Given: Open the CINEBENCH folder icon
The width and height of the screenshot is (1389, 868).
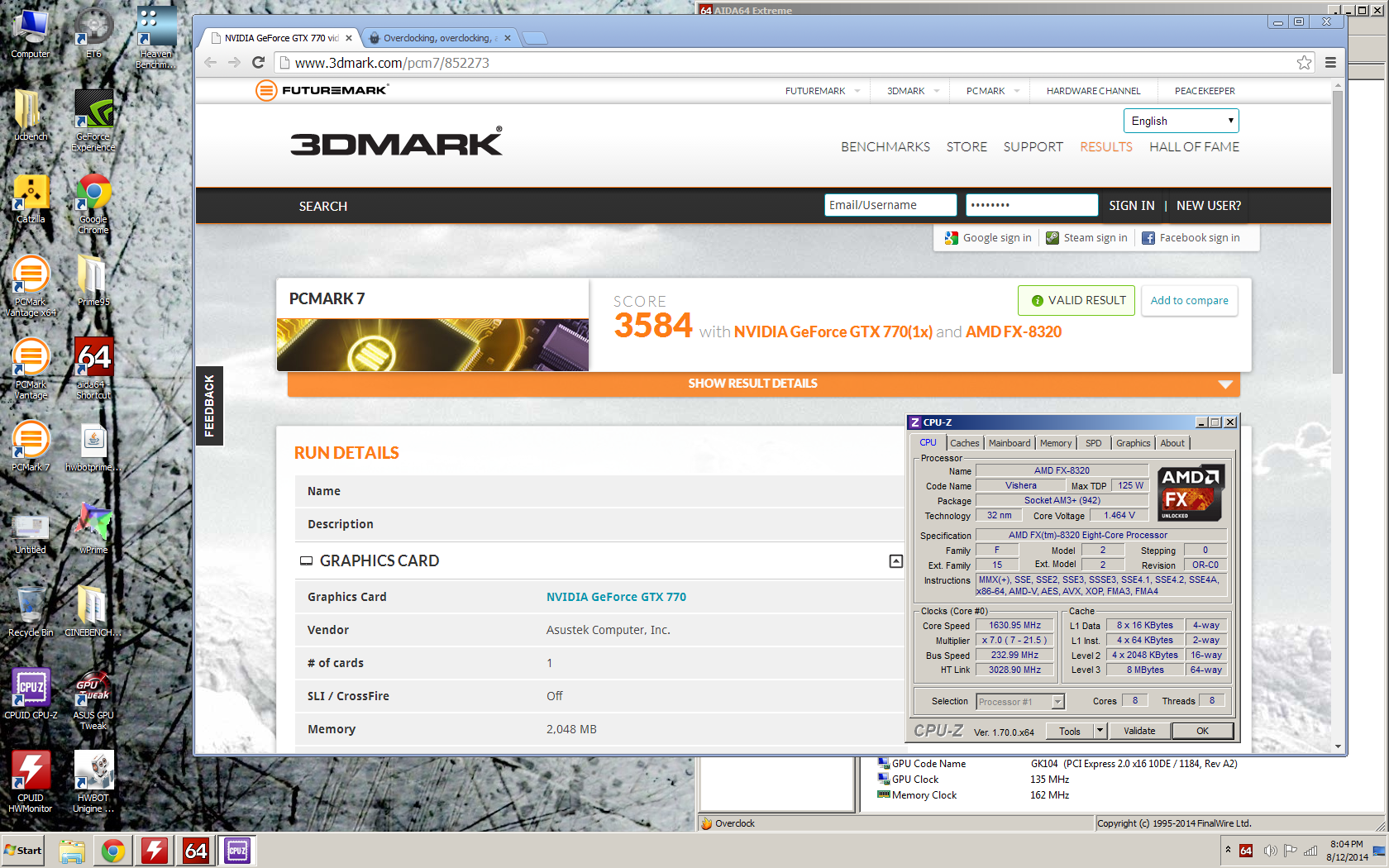Looking at the screenshot, I should pos(93,612).
